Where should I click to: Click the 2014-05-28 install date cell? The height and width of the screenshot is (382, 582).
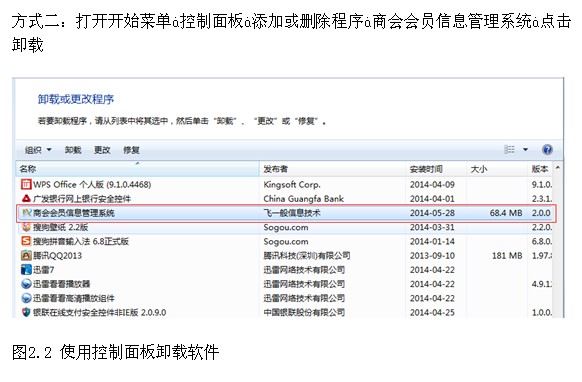click(x=432, y=213)
